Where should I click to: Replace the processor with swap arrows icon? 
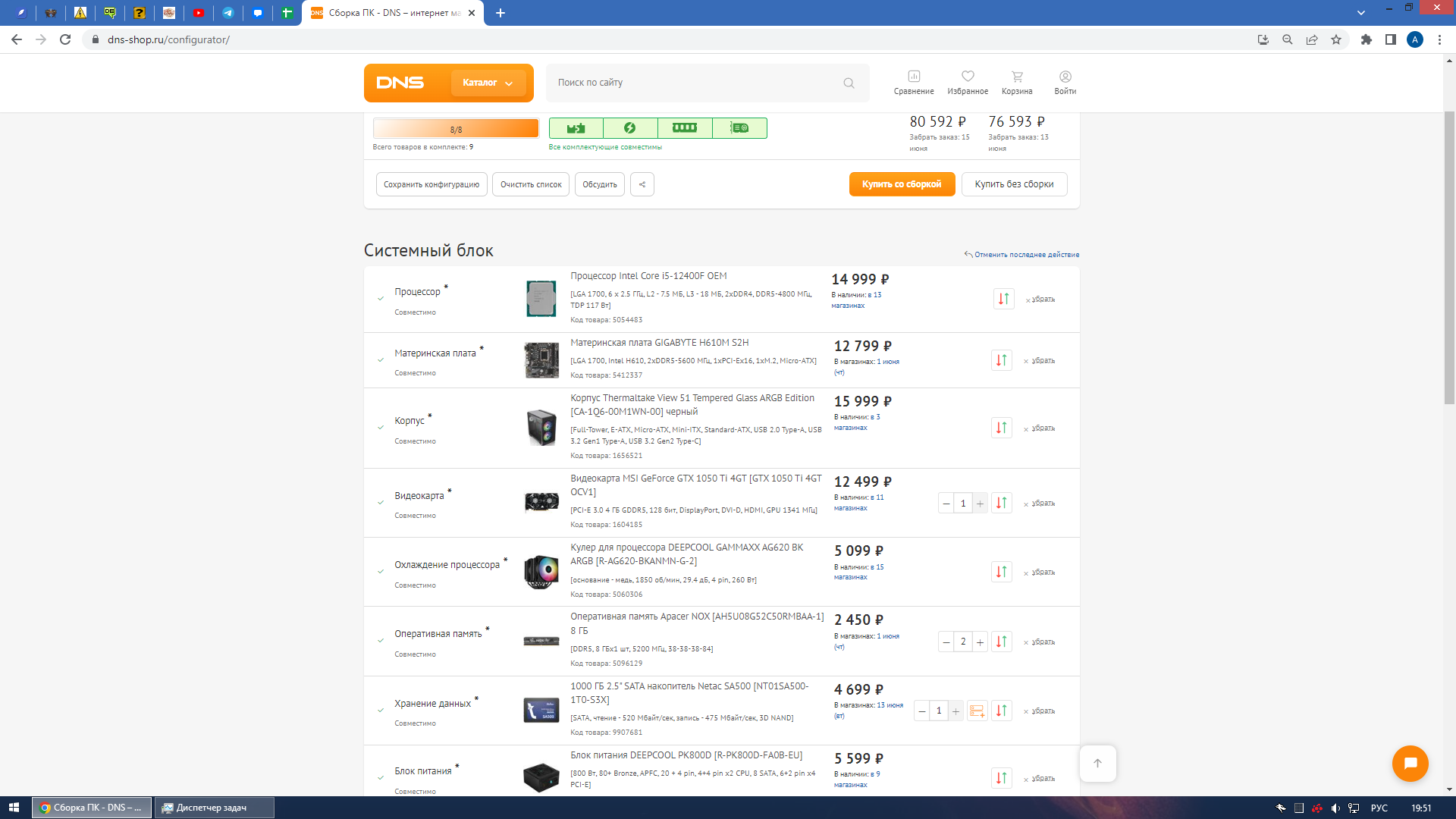tap(1003, 299)
